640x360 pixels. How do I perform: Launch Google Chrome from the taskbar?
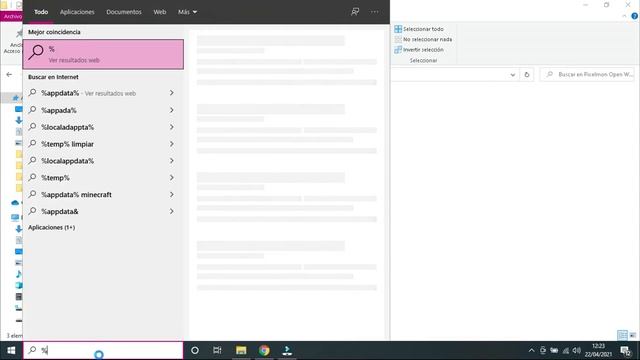[264, 350]
